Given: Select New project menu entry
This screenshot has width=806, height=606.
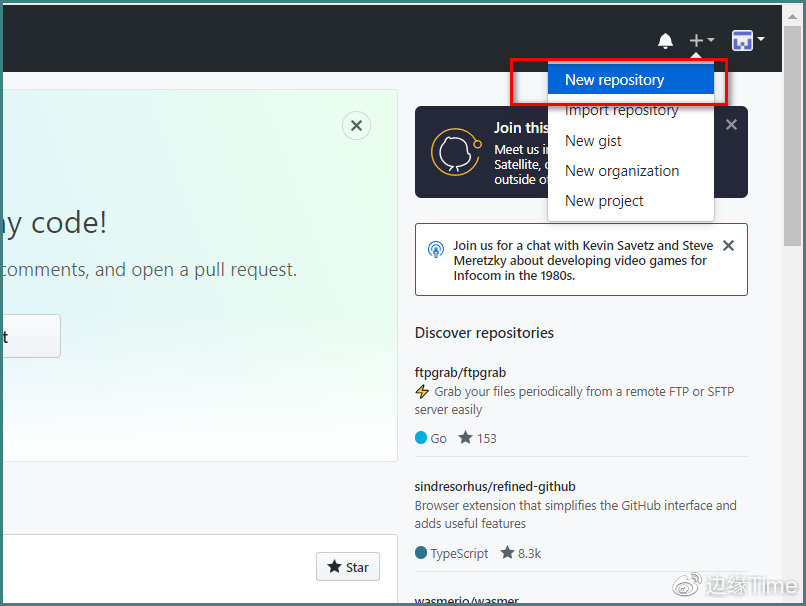Looking at the screenshot, I should (x=631, y=200).
